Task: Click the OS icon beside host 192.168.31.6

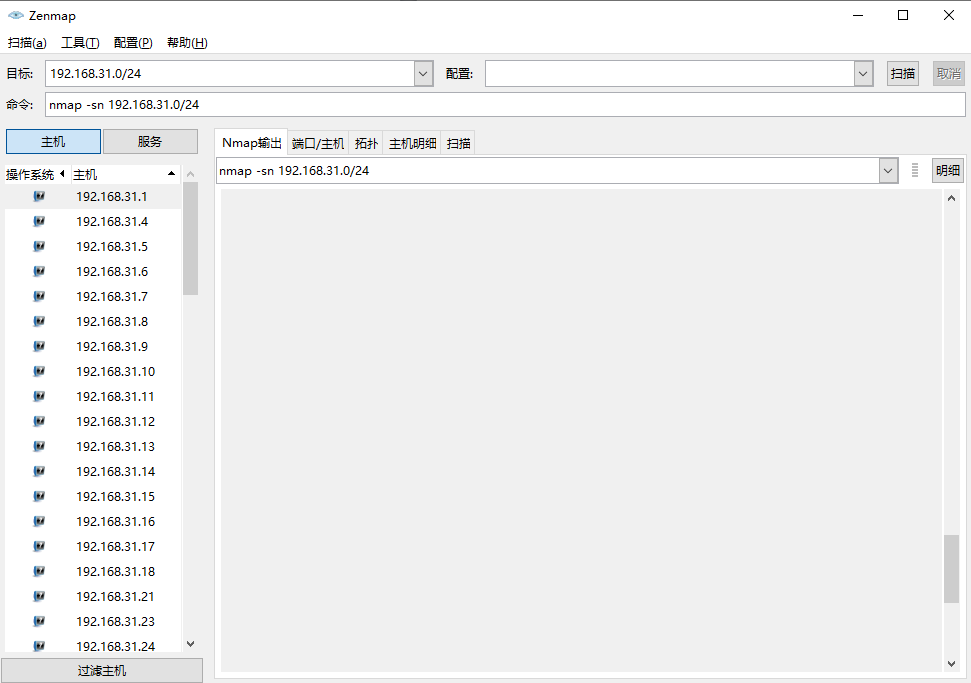Action: (39, 271)
